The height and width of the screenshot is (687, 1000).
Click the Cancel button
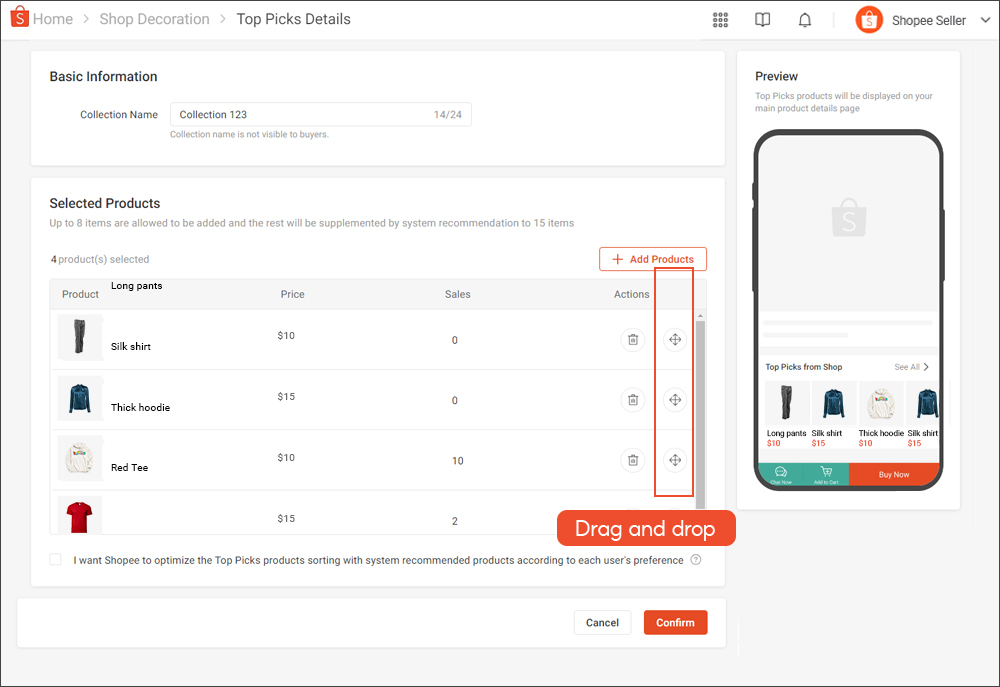602,622
